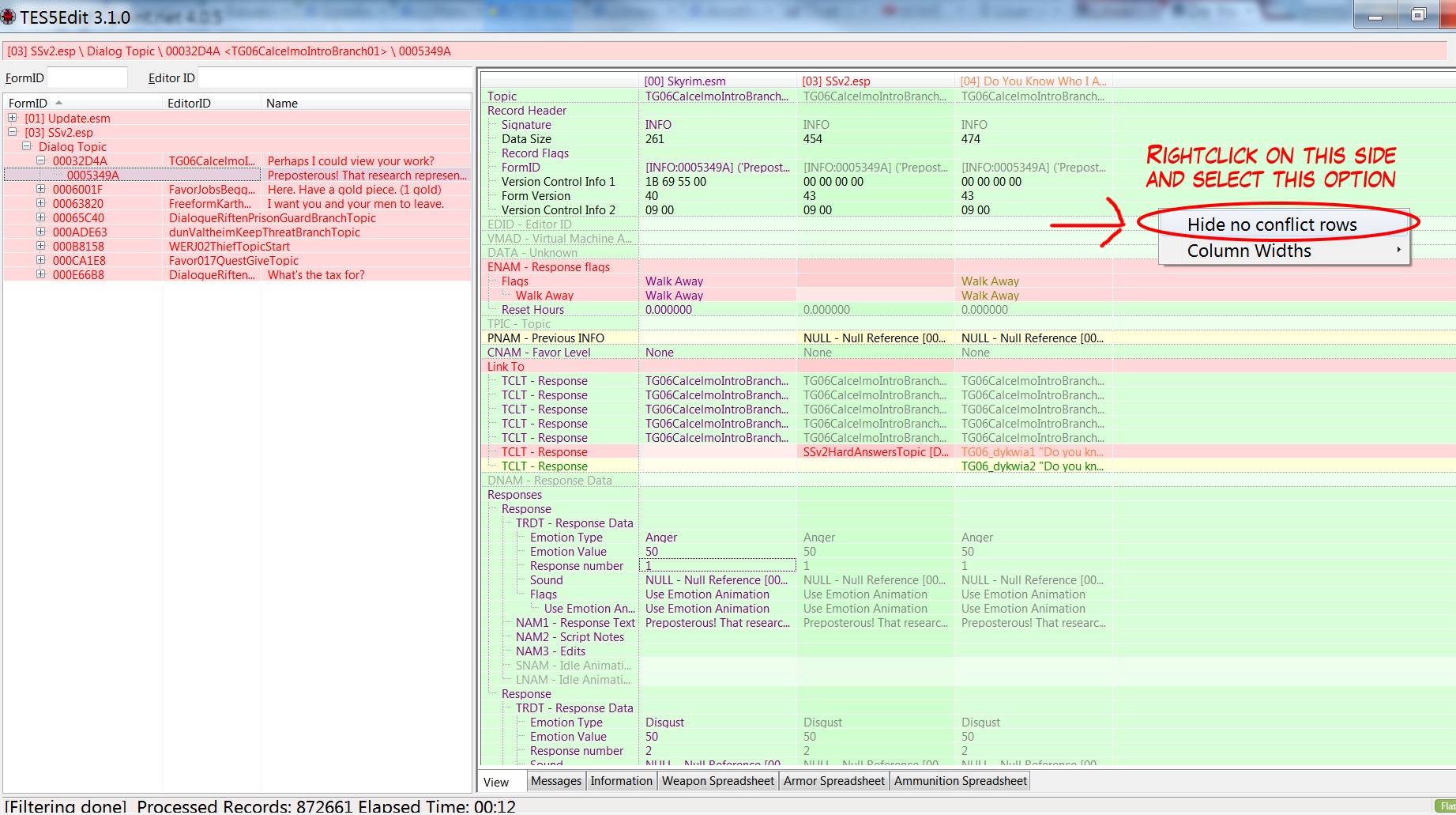Expand the [01] Update.esm tree node

[12, 118]
